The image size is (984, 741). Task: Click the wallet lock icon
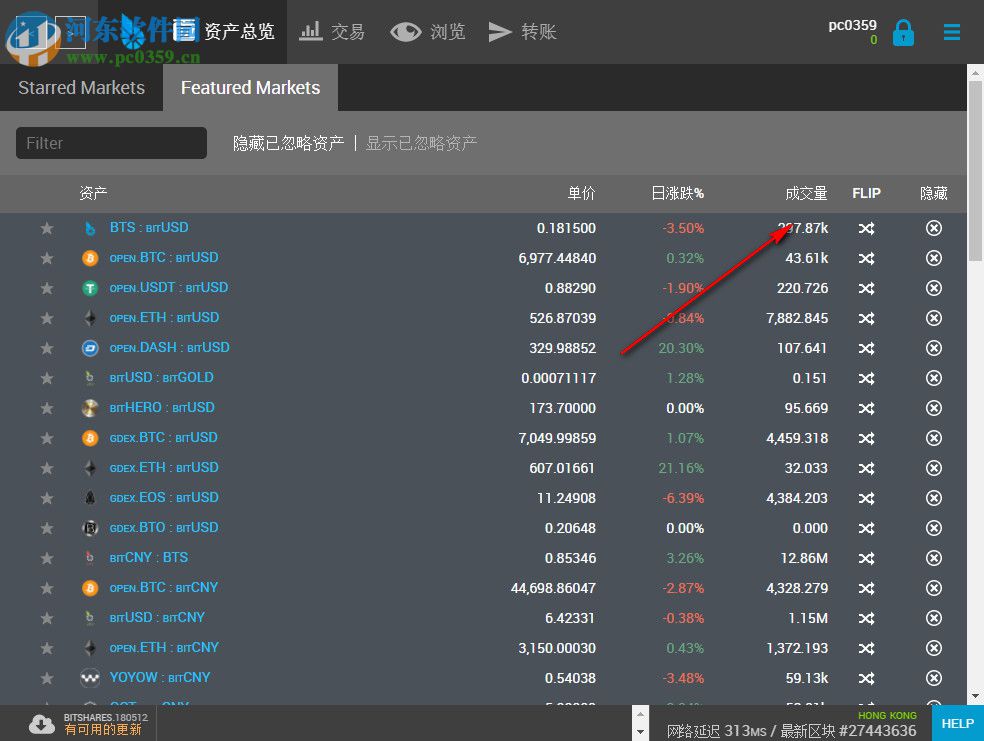[x=903, y=31]
